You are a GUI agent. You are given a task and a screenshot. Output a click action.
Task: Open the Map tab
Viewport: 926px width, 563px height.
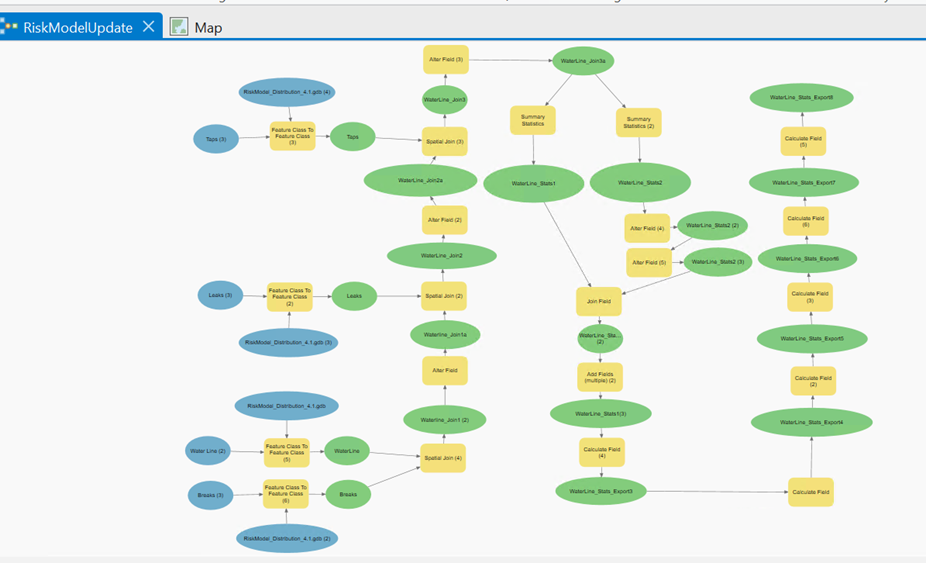208,27
